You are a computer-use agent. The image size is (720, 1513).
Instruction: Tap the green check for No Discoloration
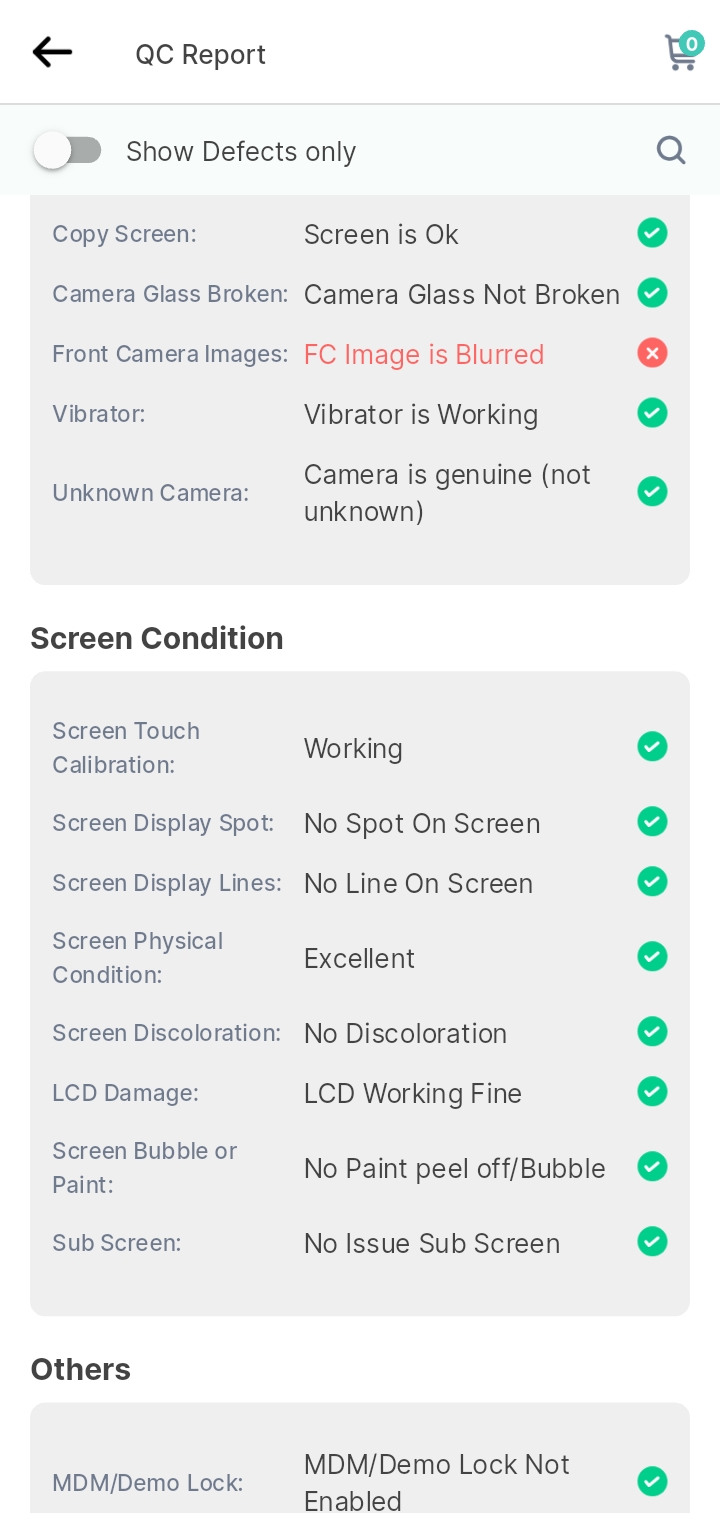652,1032
